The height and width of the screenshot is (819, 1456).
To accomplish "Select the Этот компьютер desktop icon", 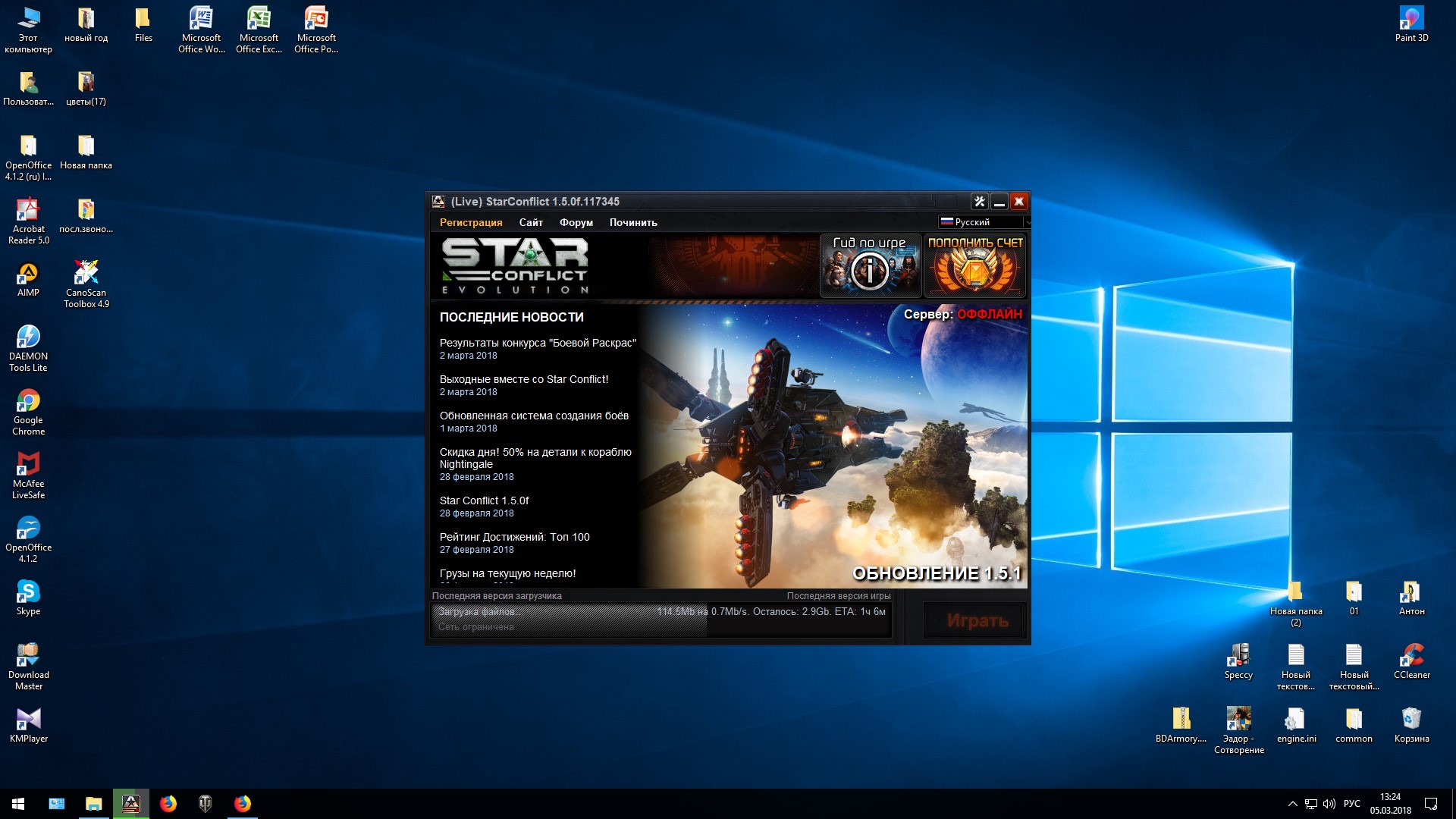I will tap(28, 30).
